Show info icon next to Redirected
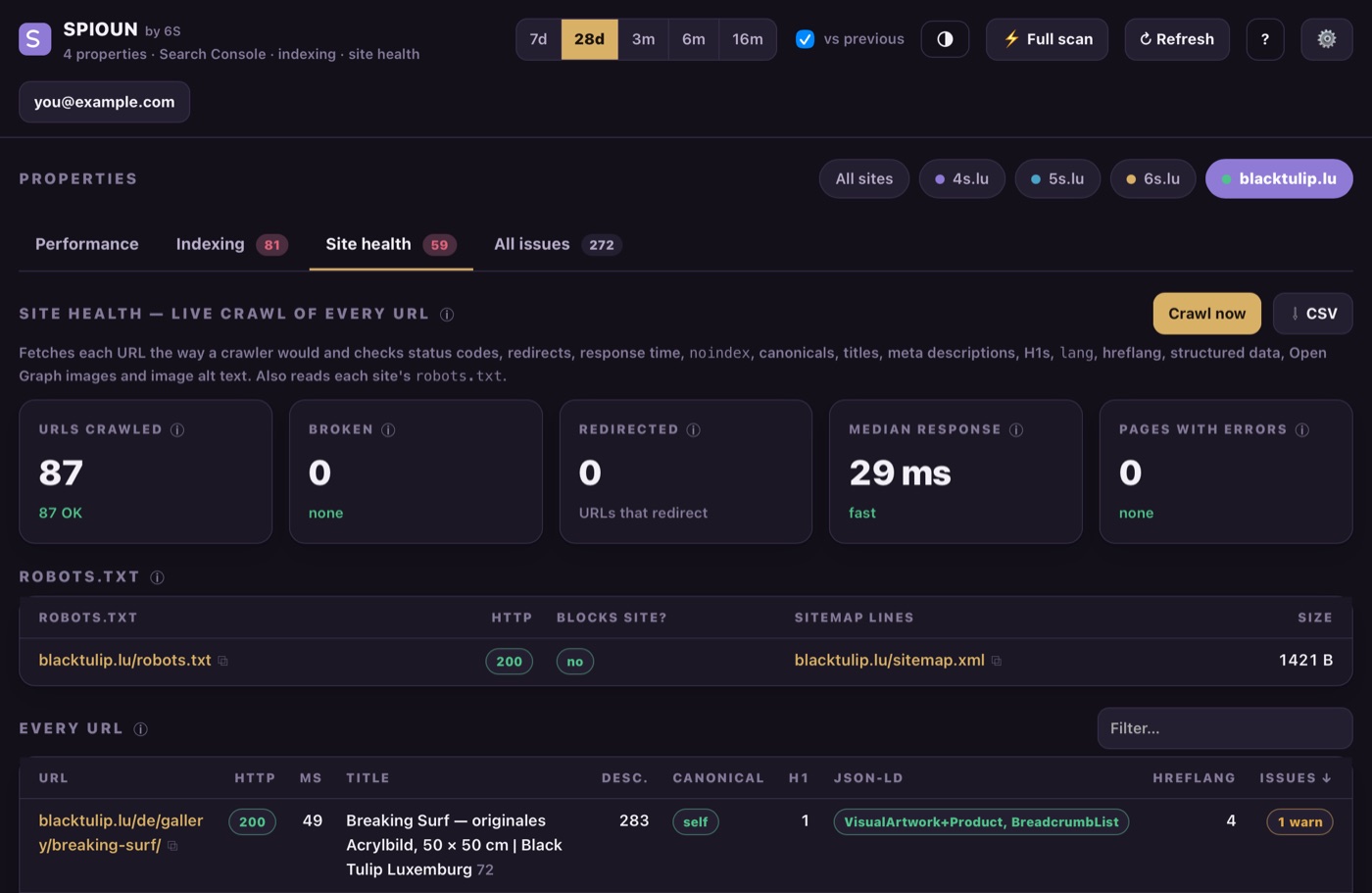The height and width of the screenshot is (893, 1372). click(694, 430)
